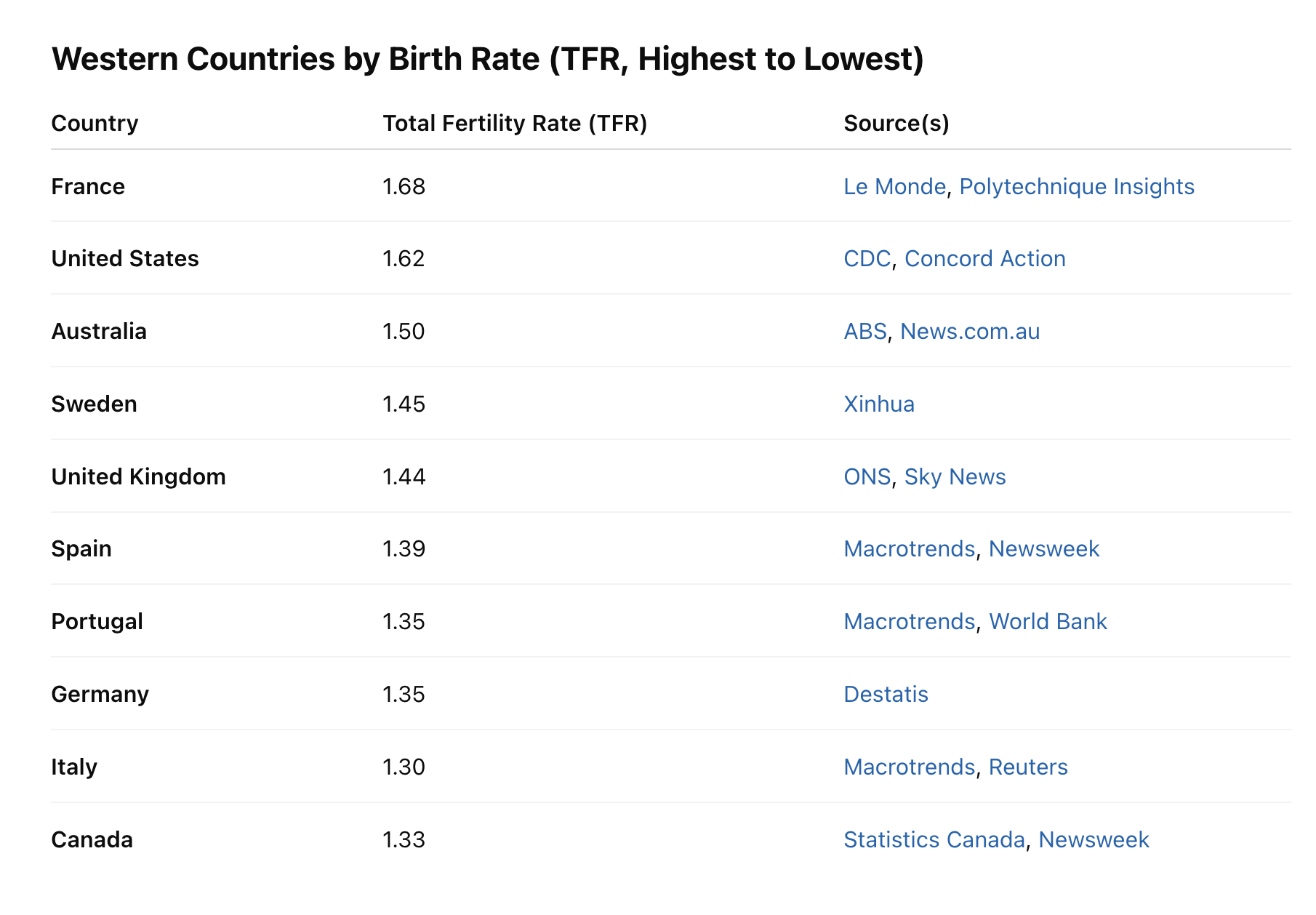This screenshot has width=1316, height=915.
Task: Open the Concord Action link
Action: (x=985, y=259)
